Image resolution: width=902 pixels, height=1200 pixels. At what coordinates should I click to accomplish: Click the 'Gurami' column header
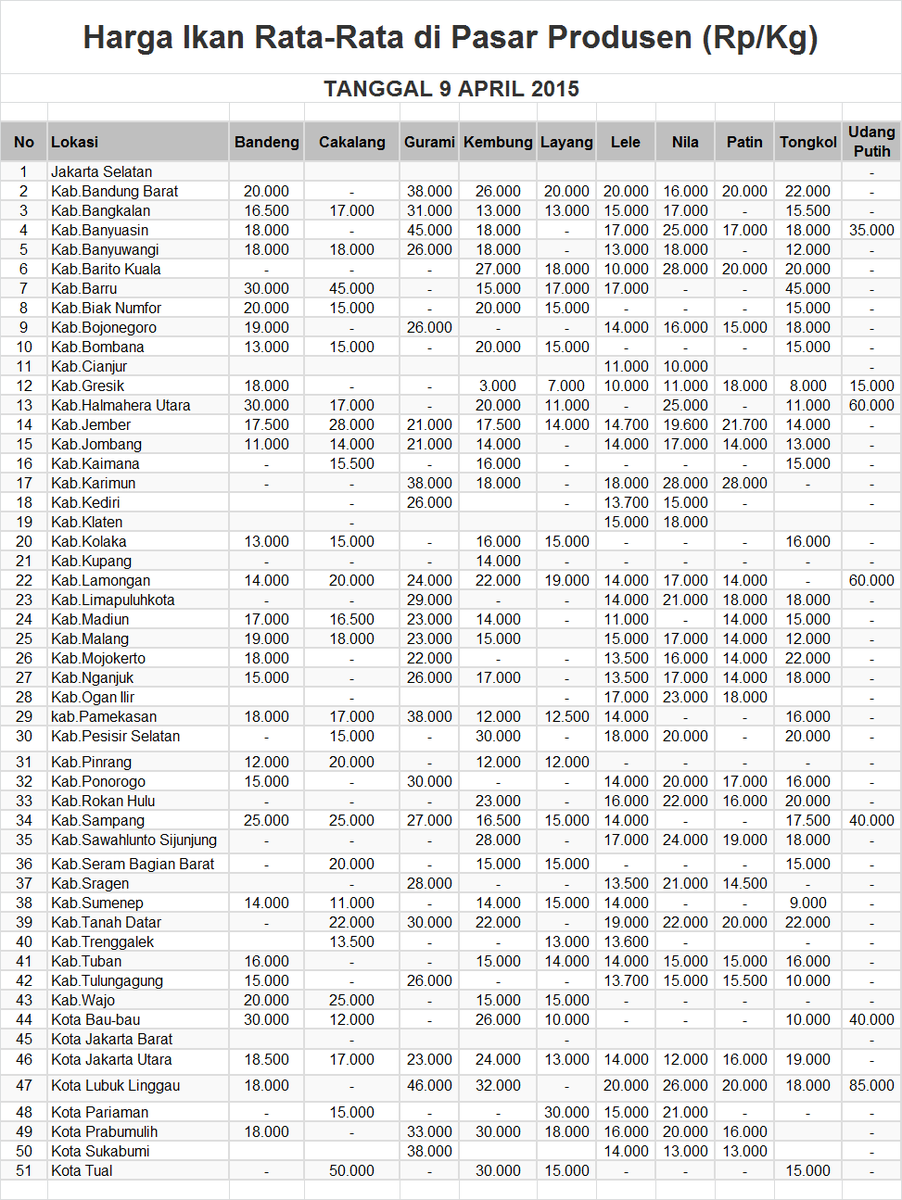pyautogui.click(x=430, y=142)
